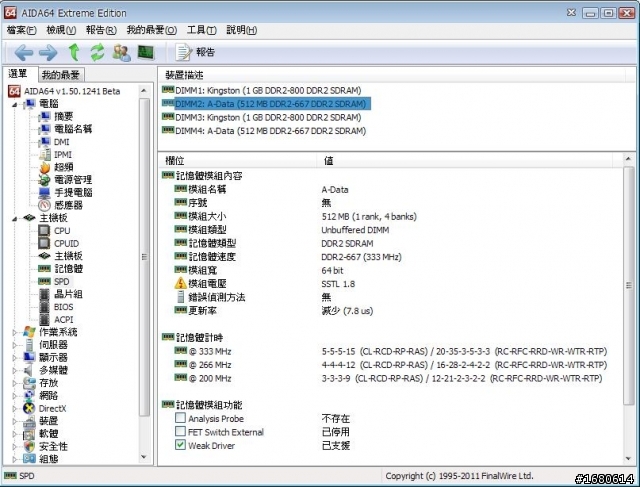This screenshot has height=487, width=640.
Task: Expand the 作業系統 tree node
Action: (14, 332)
